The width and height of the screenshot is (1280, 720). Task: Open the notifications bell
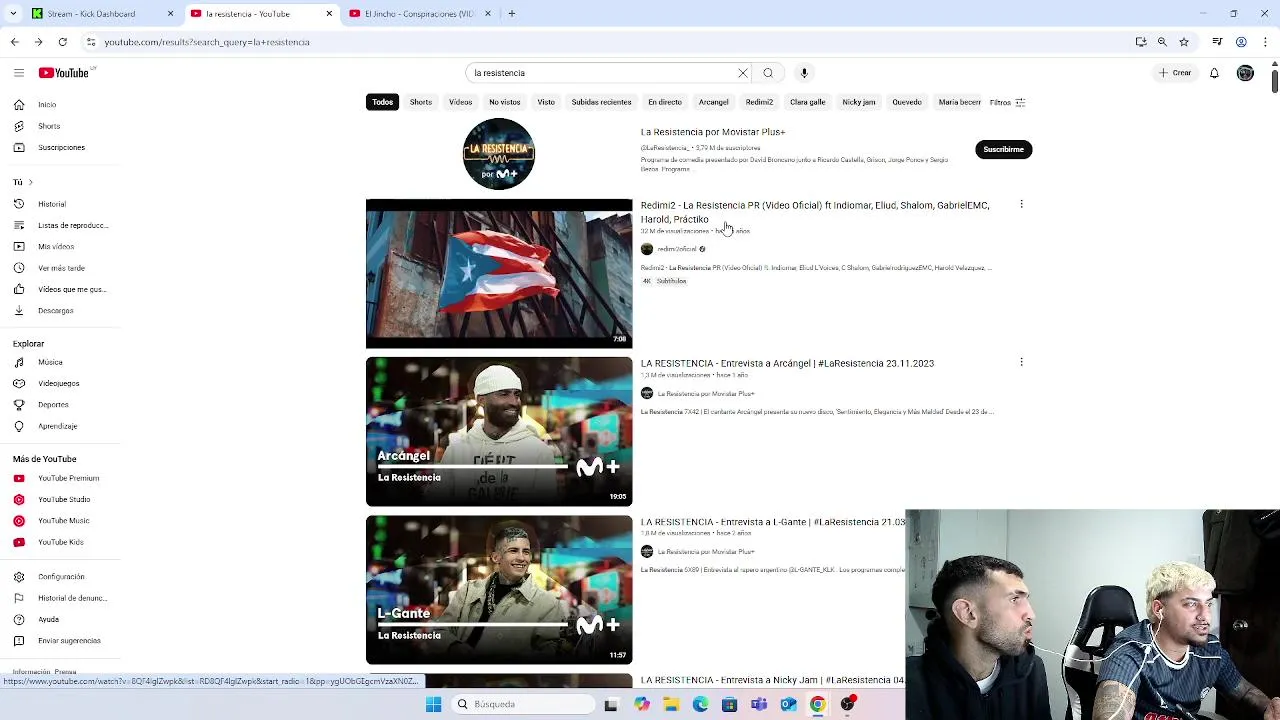pos(1214,73)
